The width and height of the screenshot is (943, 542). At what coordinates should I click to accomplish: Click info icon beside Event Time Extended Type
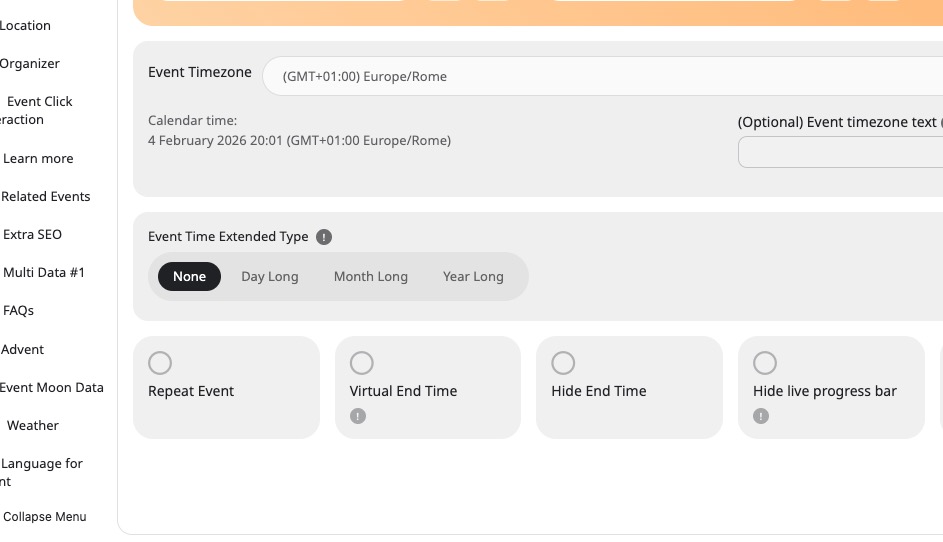[x=323, y=237]
